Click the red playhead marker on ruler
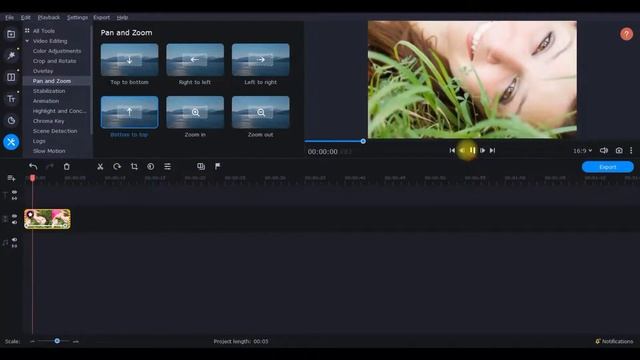The height and width of the screenshot is (360, 640). click(x=32, y=178)
